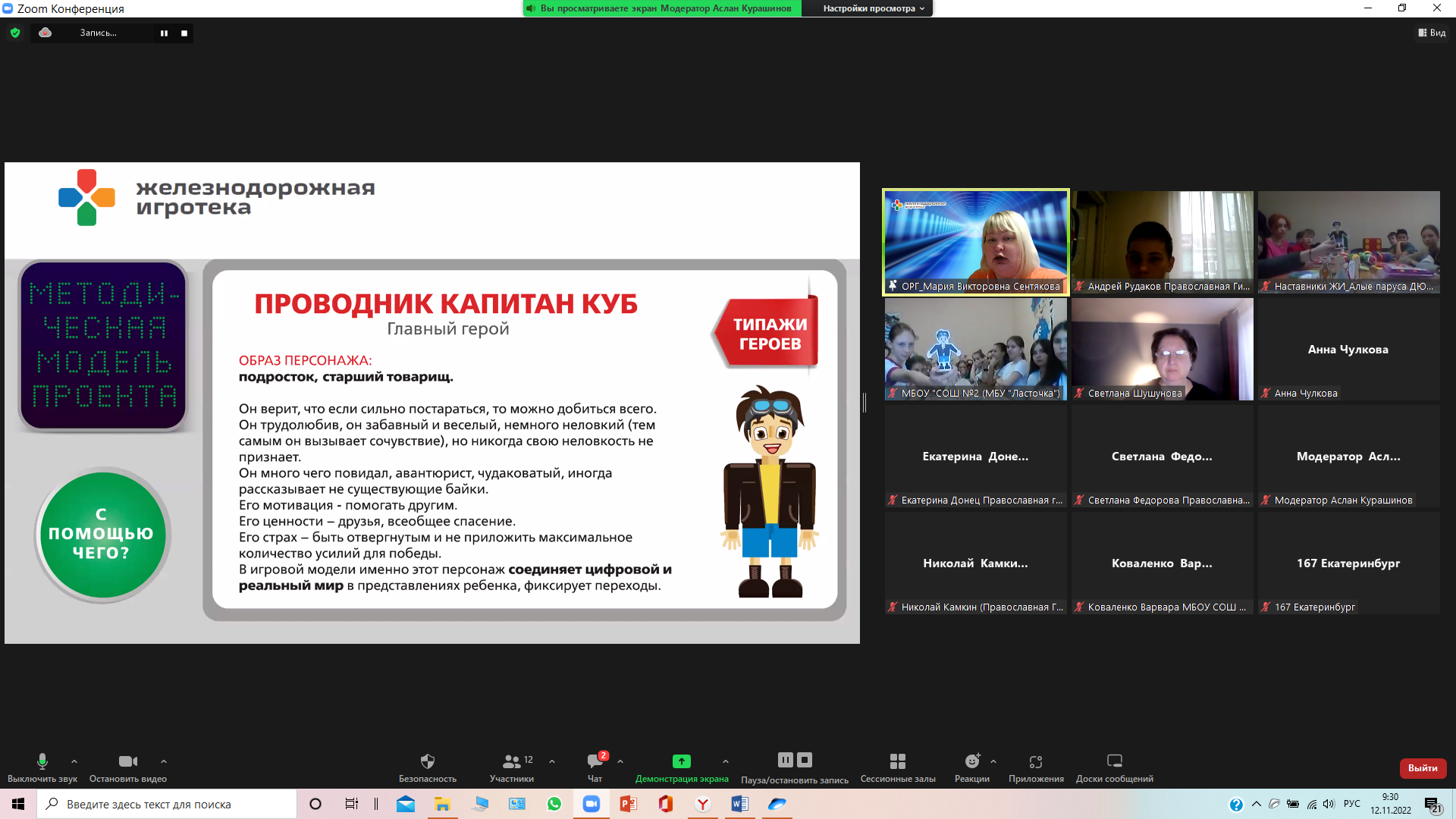Image resolution: width=1456 pixels, height=819 pixels.
Task: Open the Chat panel
Action: click(x=595, y=761)
